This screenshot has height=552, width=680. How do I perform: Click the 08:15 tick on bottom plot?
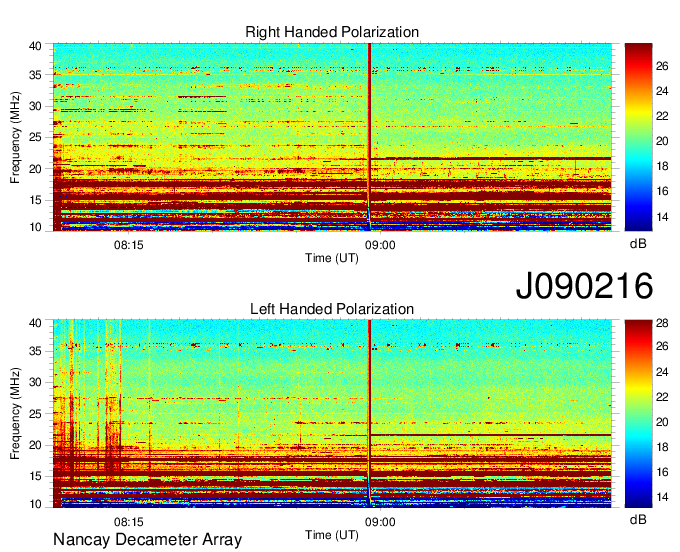(128, 522)
